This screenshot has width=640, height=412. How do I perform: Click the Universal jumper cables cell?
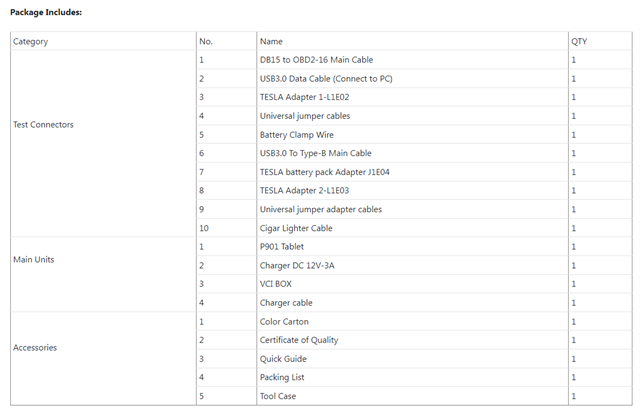click(x=412, y=116)
